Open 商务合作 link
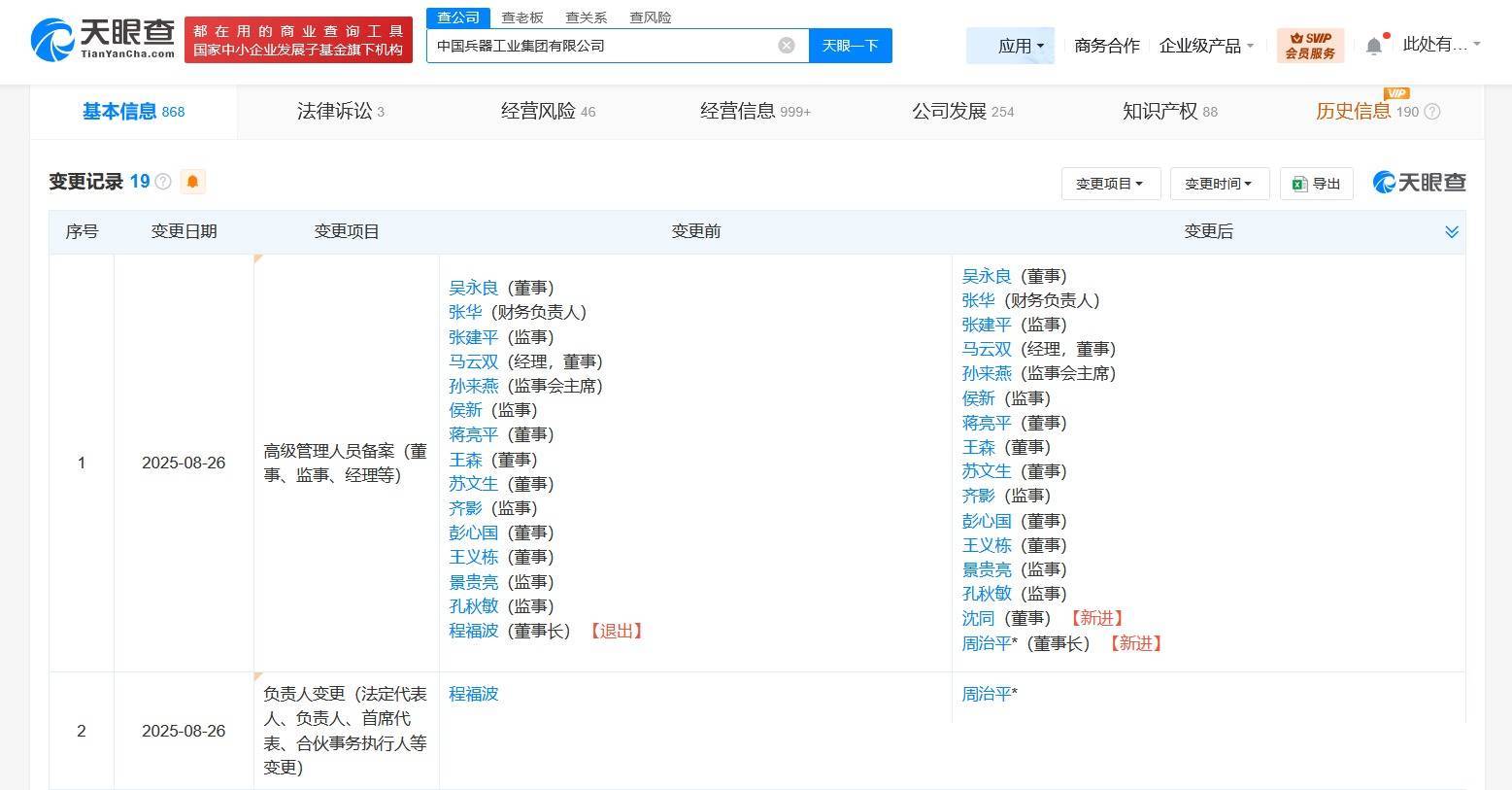 (x=1107, y=46)
